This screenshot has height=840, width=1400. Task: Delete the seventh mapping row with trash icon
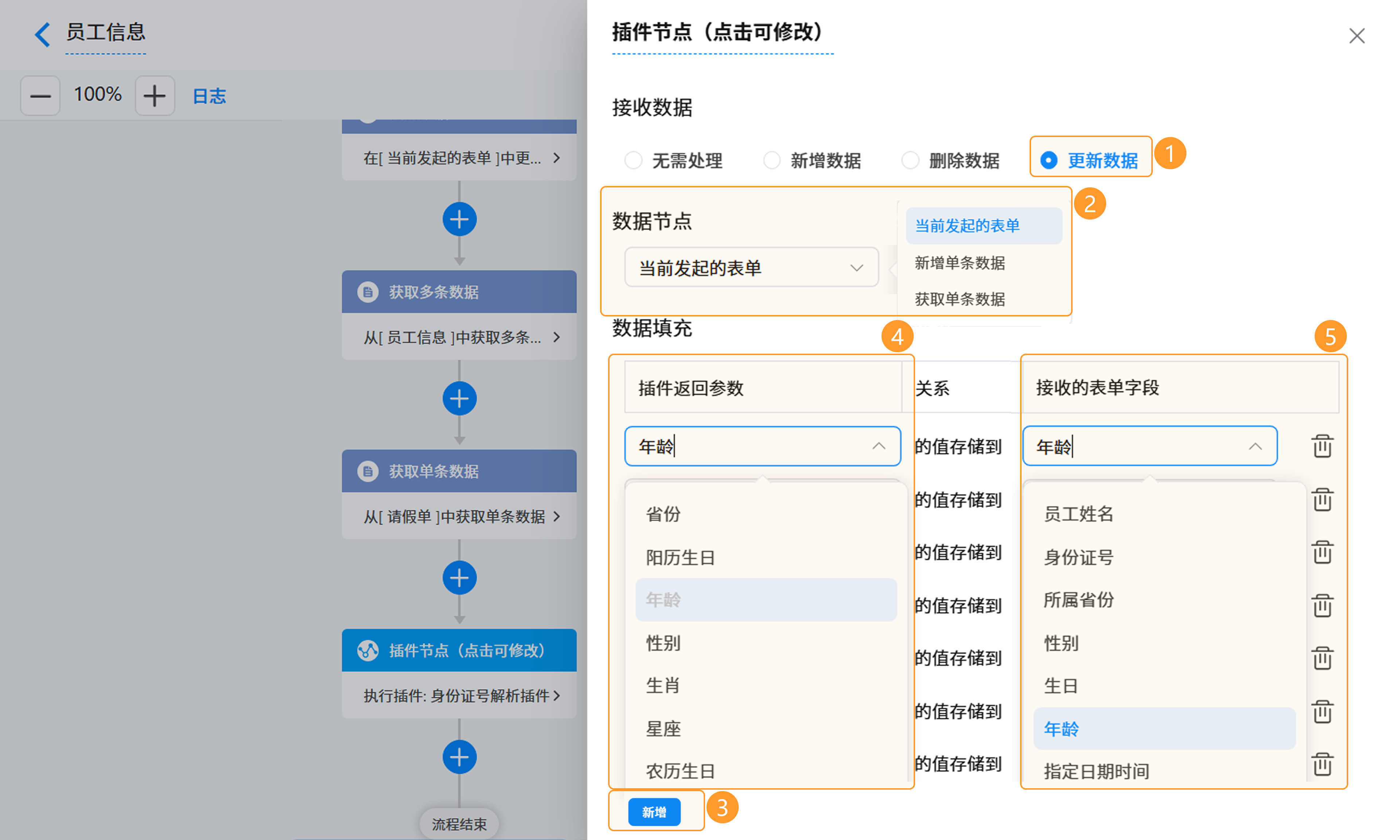(1322, 764)
